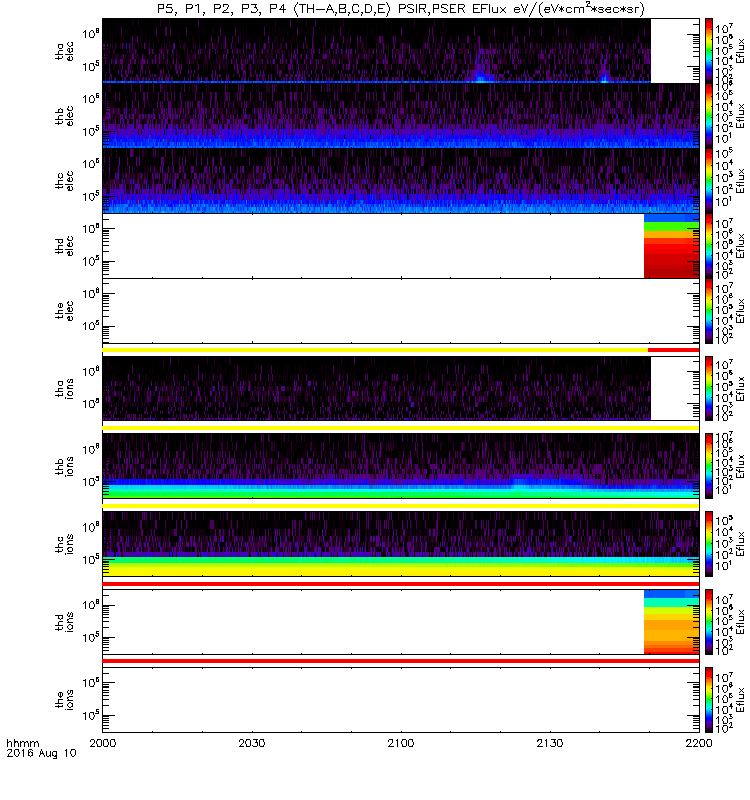Click the 2030 time axis label

(252, 743)
